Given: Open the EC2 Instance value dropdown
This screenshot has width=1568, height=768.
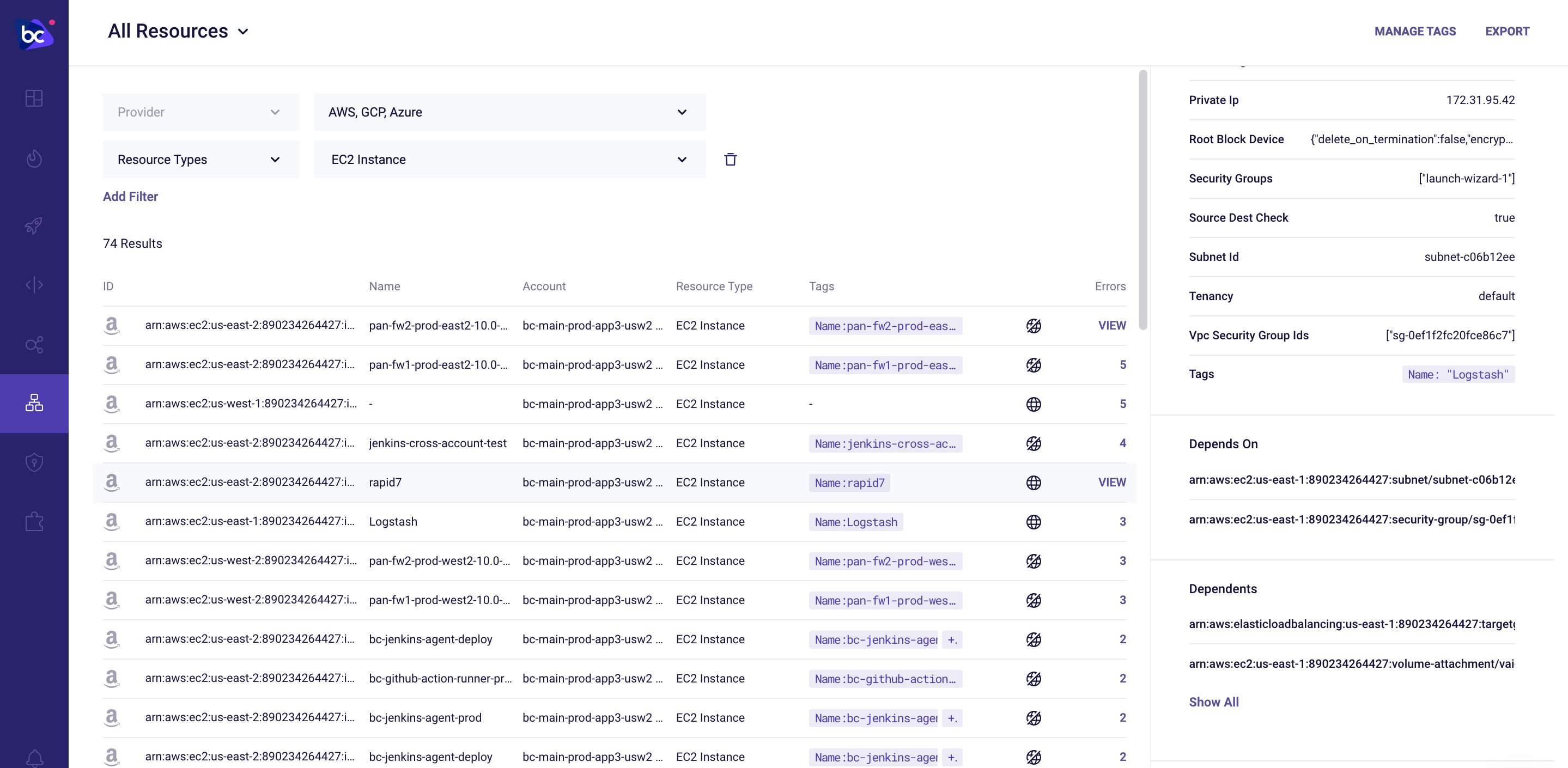Looking at the screenshot, I should click(509, 160).
